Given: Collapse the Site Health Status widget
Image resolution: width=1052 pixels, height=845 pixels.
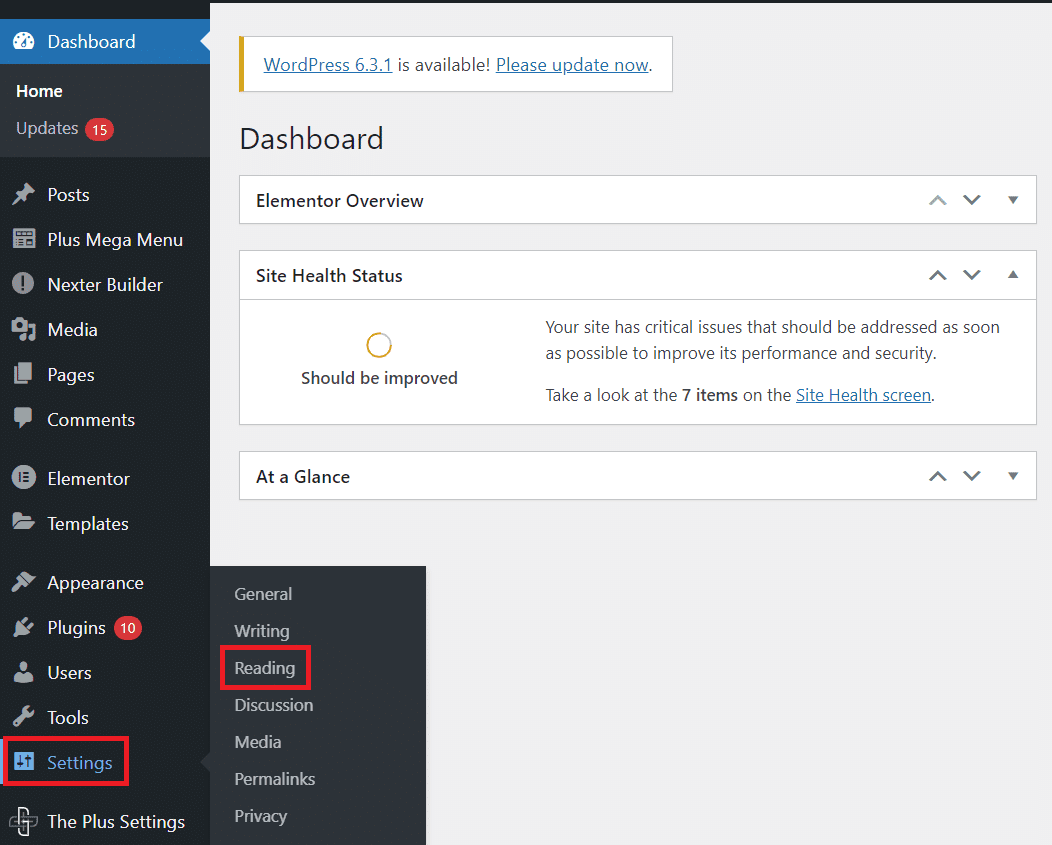Looking at the screenshot, I should point(1013,274).
